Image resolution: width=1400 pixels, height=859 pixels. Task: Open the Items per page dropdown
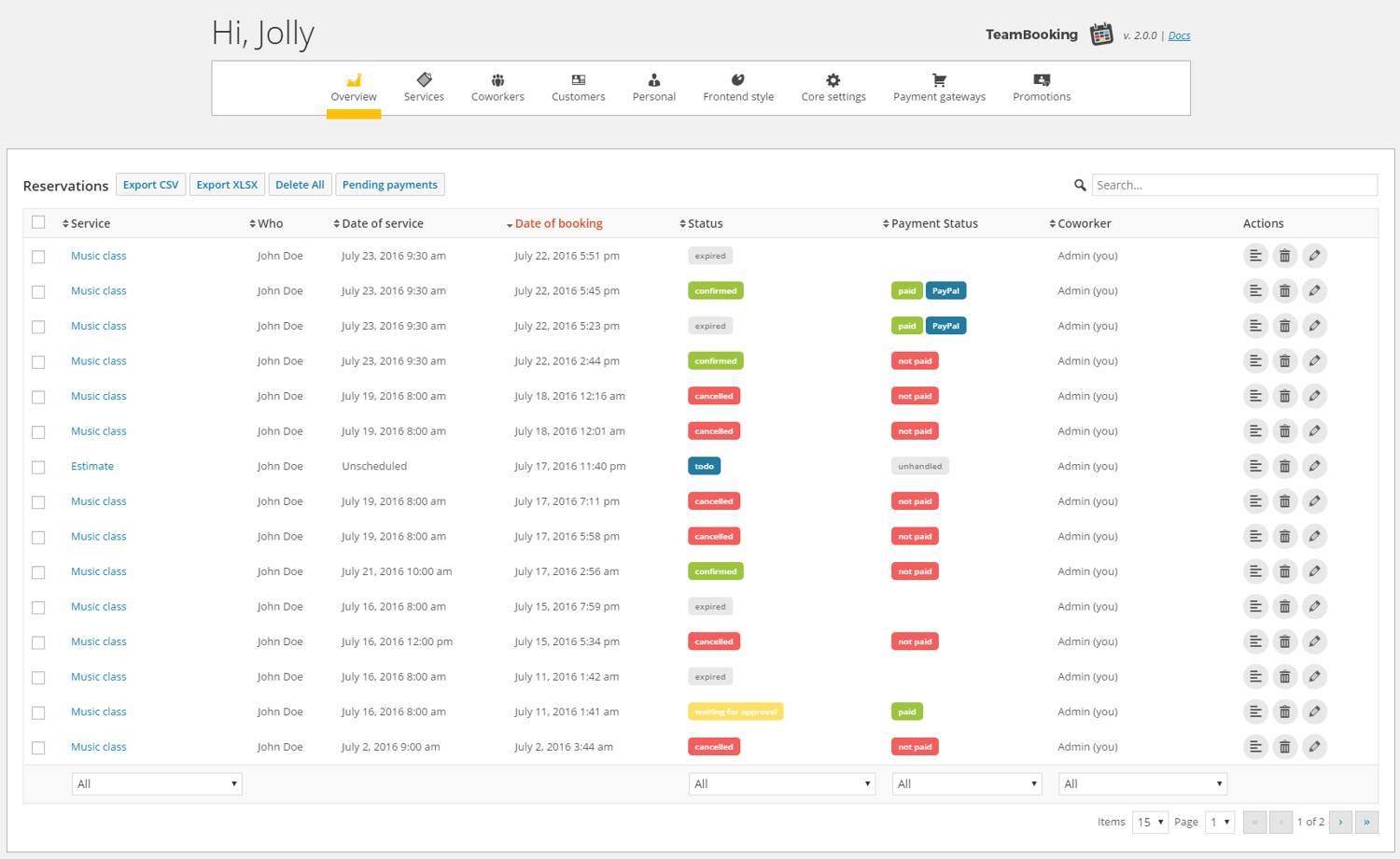[1150, 822]
